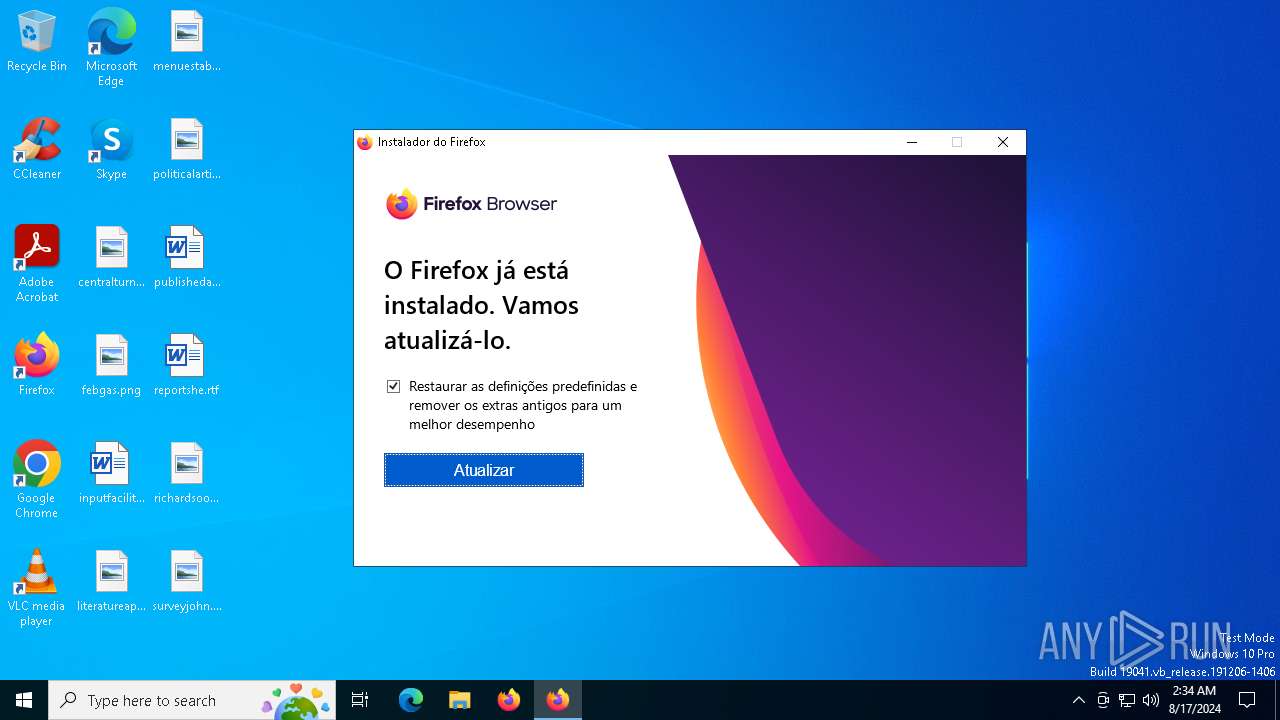Open File Explorer from the taskbar
1280x720 pixels.
click(x=460, y=700)
